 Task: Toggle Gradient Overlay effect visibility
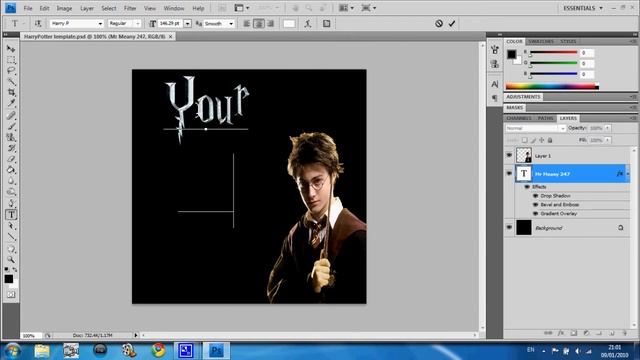(536, 214)
